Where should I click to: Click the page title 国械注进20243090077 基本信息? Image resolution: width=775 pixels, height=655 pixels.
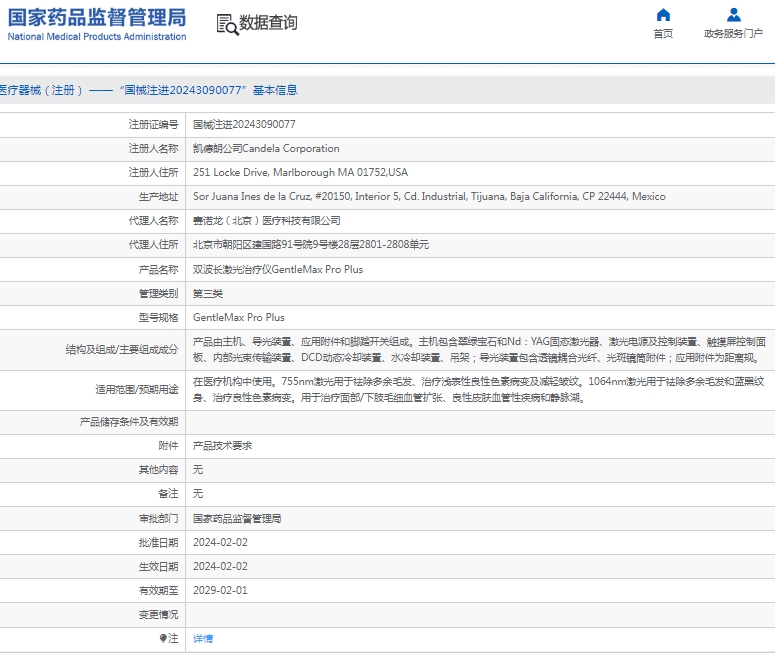pos(209,90)
